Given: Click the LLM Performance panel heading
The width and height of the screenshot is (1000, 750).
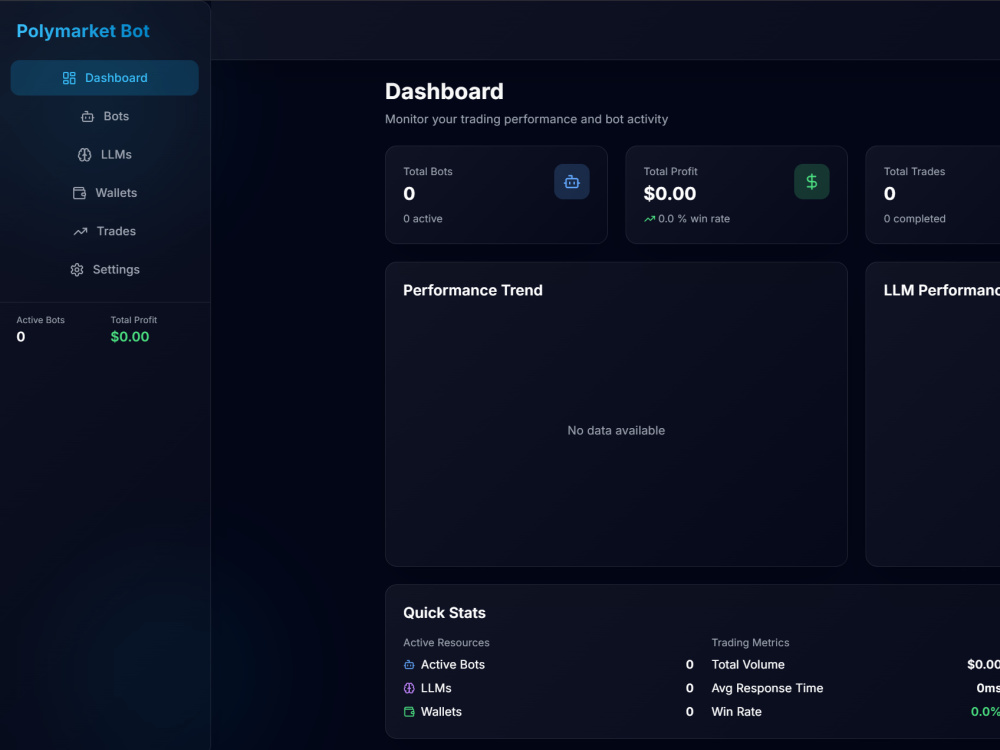Looking at the screenshot, I should pyautogui.click(x=941, y=290).
